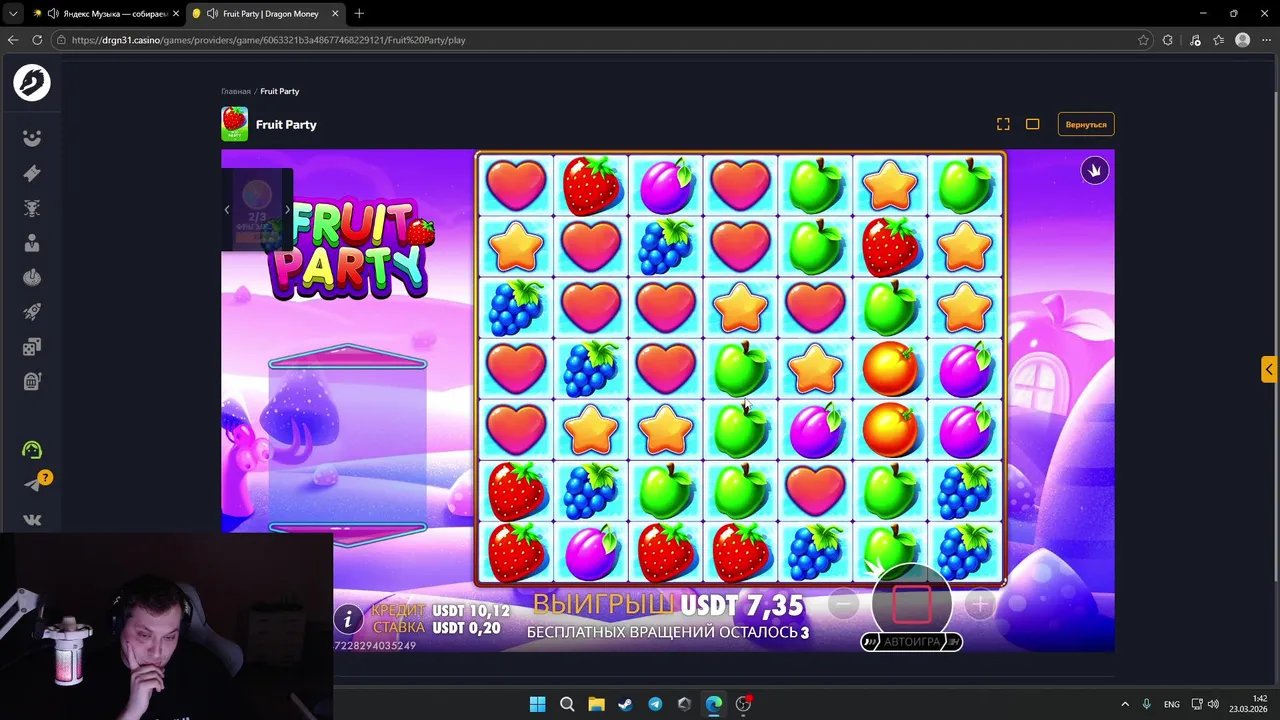
Task: Open the volume speaker tray icon
Action: point(1213,704)
